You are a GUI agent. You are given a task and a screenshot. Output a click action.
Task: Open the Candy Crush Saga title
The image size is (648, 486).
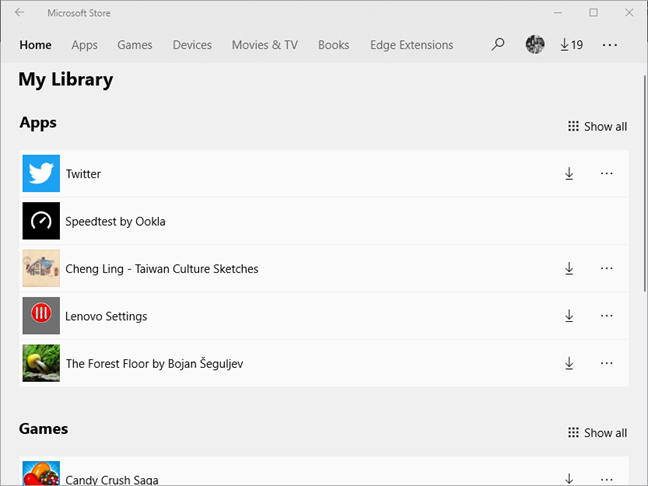tap(112, 480)
